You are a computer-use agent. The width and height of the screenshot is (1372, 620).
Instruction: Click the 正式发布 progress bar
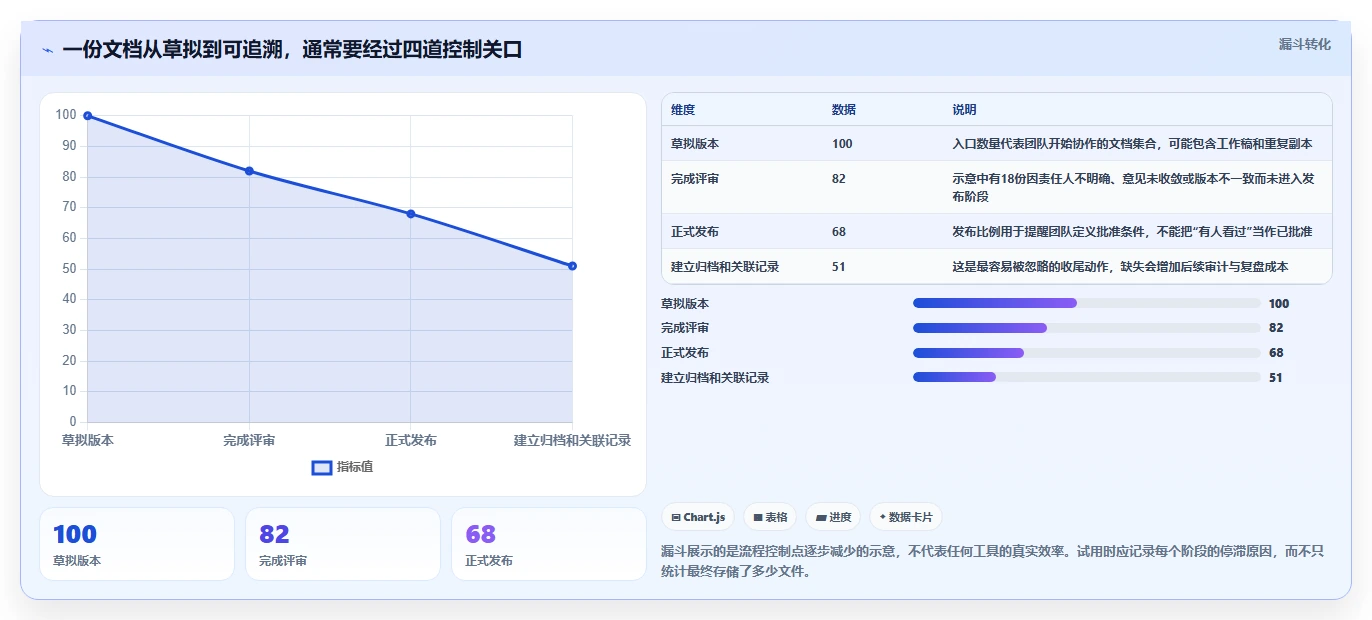pyautogui.click(x=1087, y=353)
